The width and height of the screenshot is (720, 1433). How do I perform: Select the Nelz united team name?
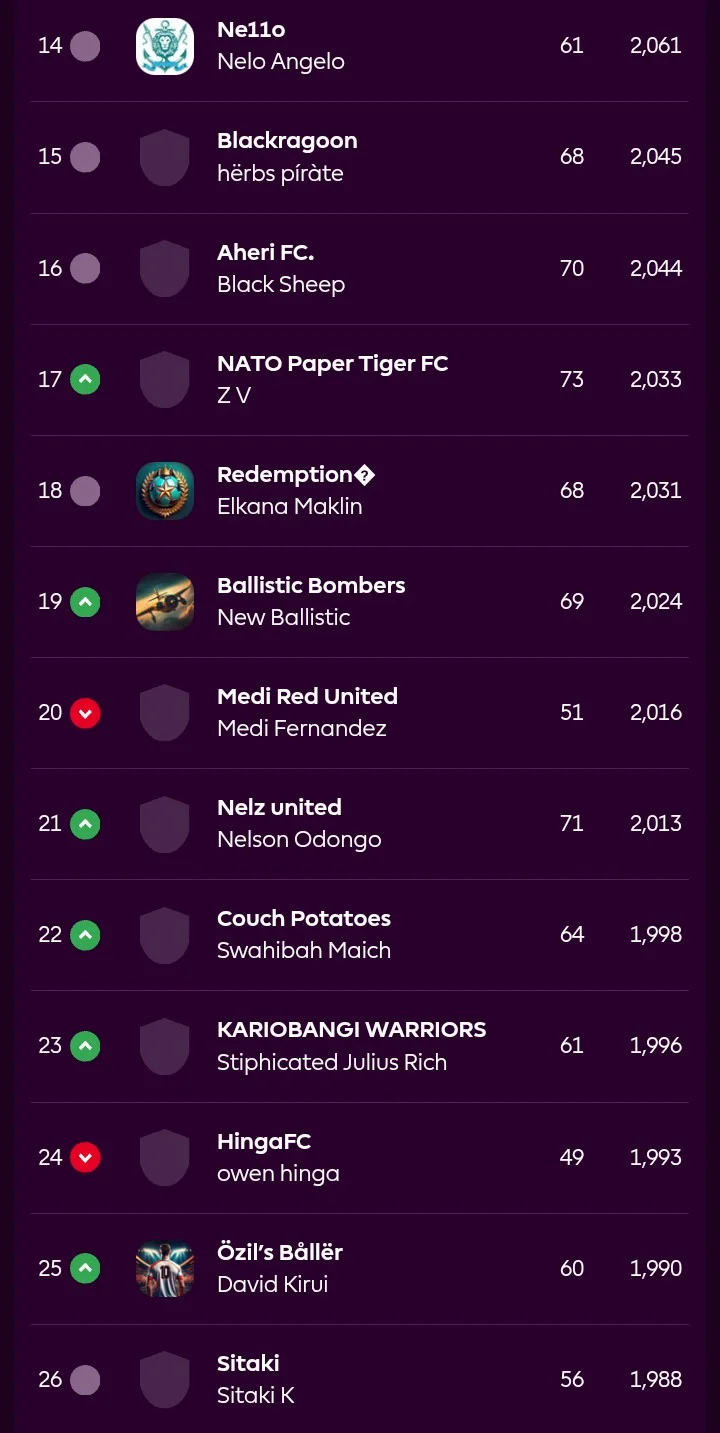click(x=280, y=808)
